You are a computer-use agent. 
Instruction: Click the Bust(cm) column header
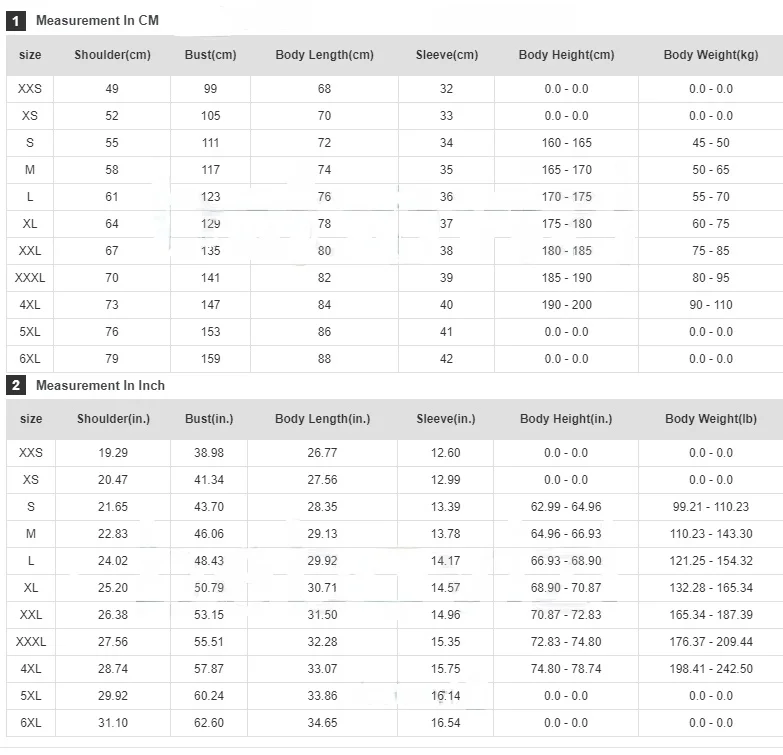210,55
